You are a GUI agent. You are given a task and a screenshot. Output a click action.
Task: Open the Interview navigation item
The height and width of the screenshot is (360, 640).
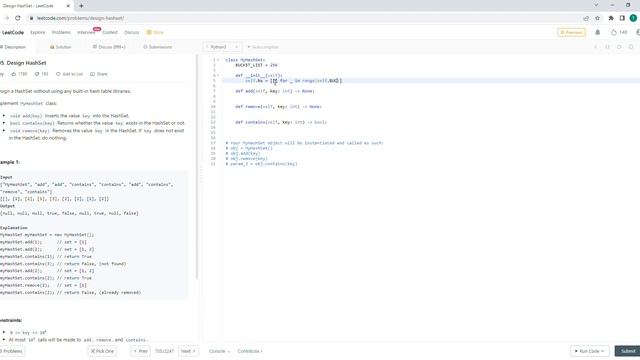86,32
